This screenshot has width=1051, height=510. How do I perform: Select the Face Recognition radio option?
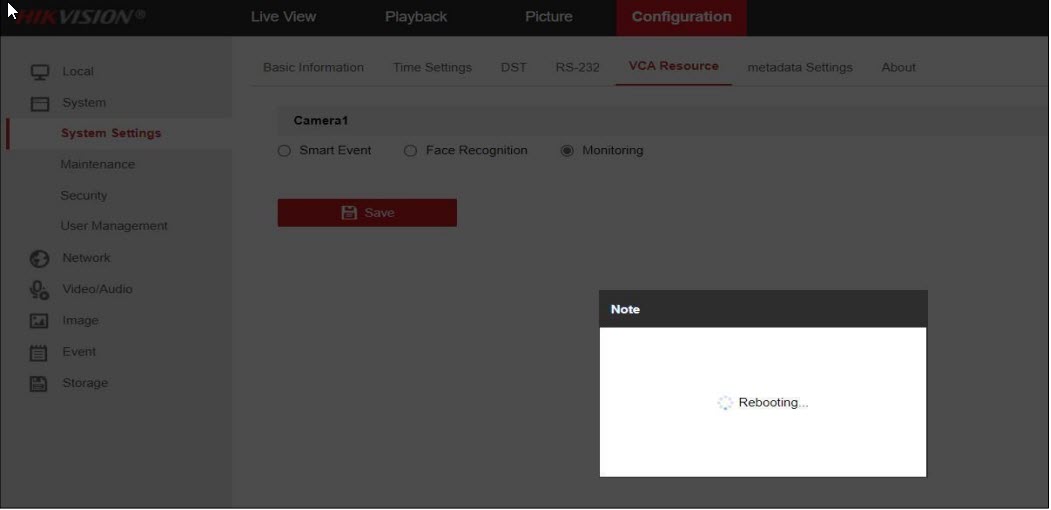click(x=410, y=151)
